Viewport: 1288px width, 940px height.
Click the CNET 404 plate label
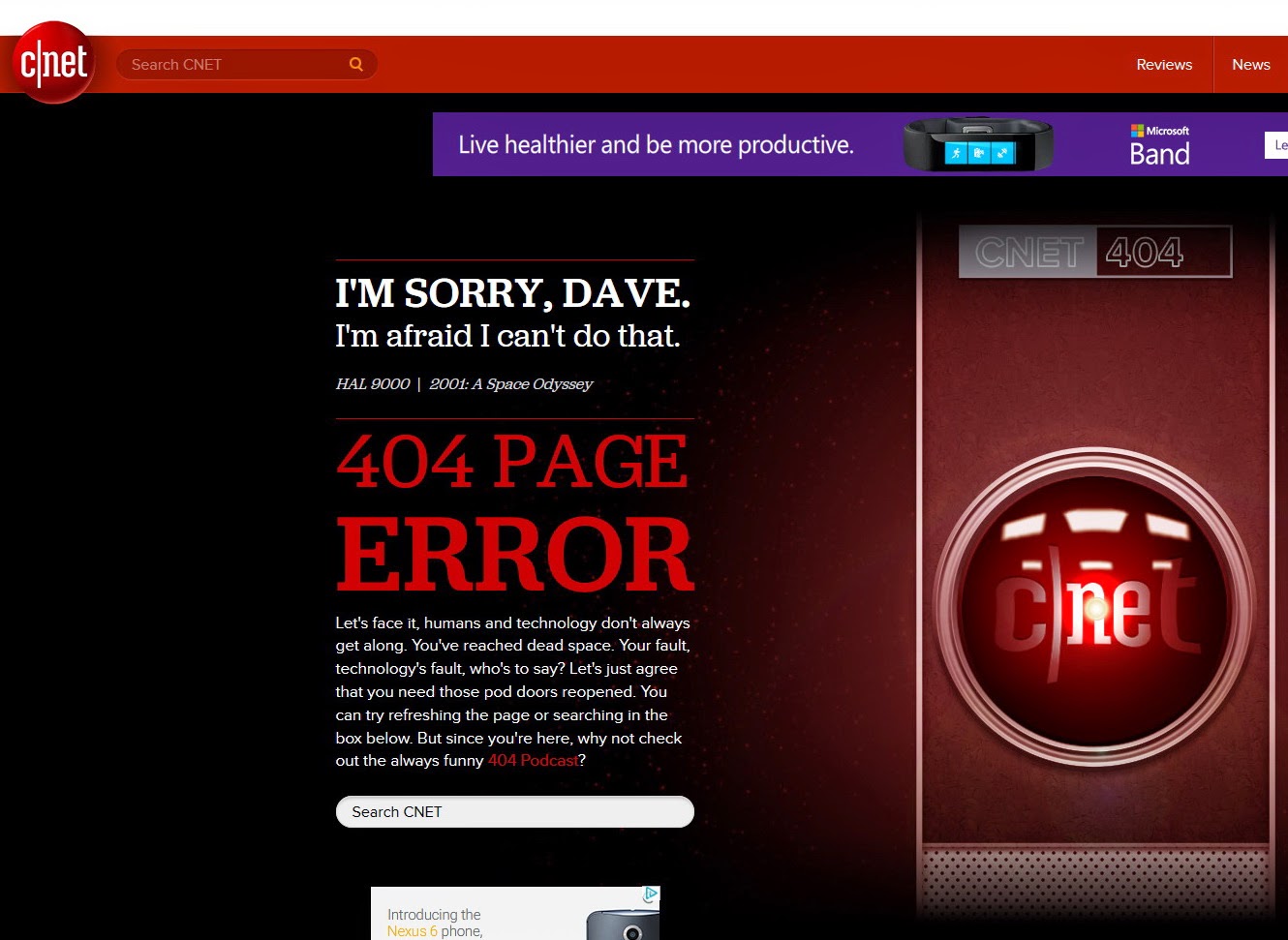(x=1095, y=252)
